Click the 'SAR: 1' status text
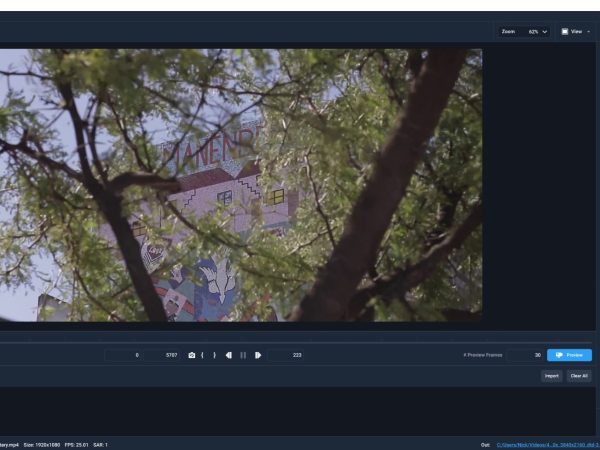Image resolution: width=600 pixels, height=450 pixels. pyautogui.click(x=100, y=445)
